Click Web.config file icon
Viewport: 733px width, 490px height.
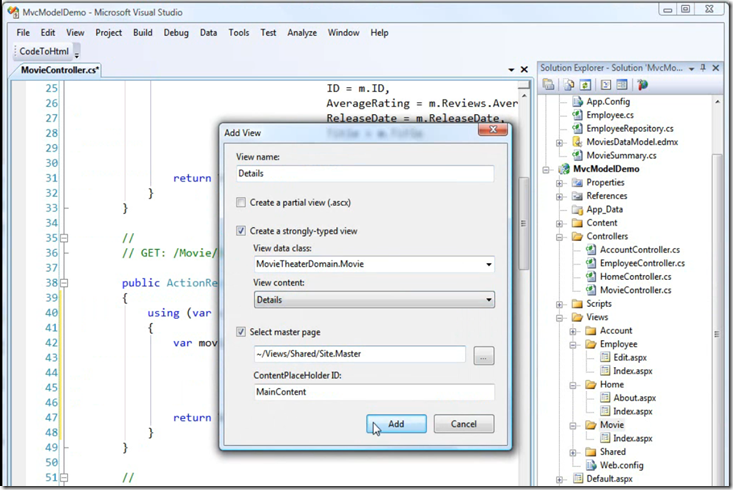coord(591,465)
